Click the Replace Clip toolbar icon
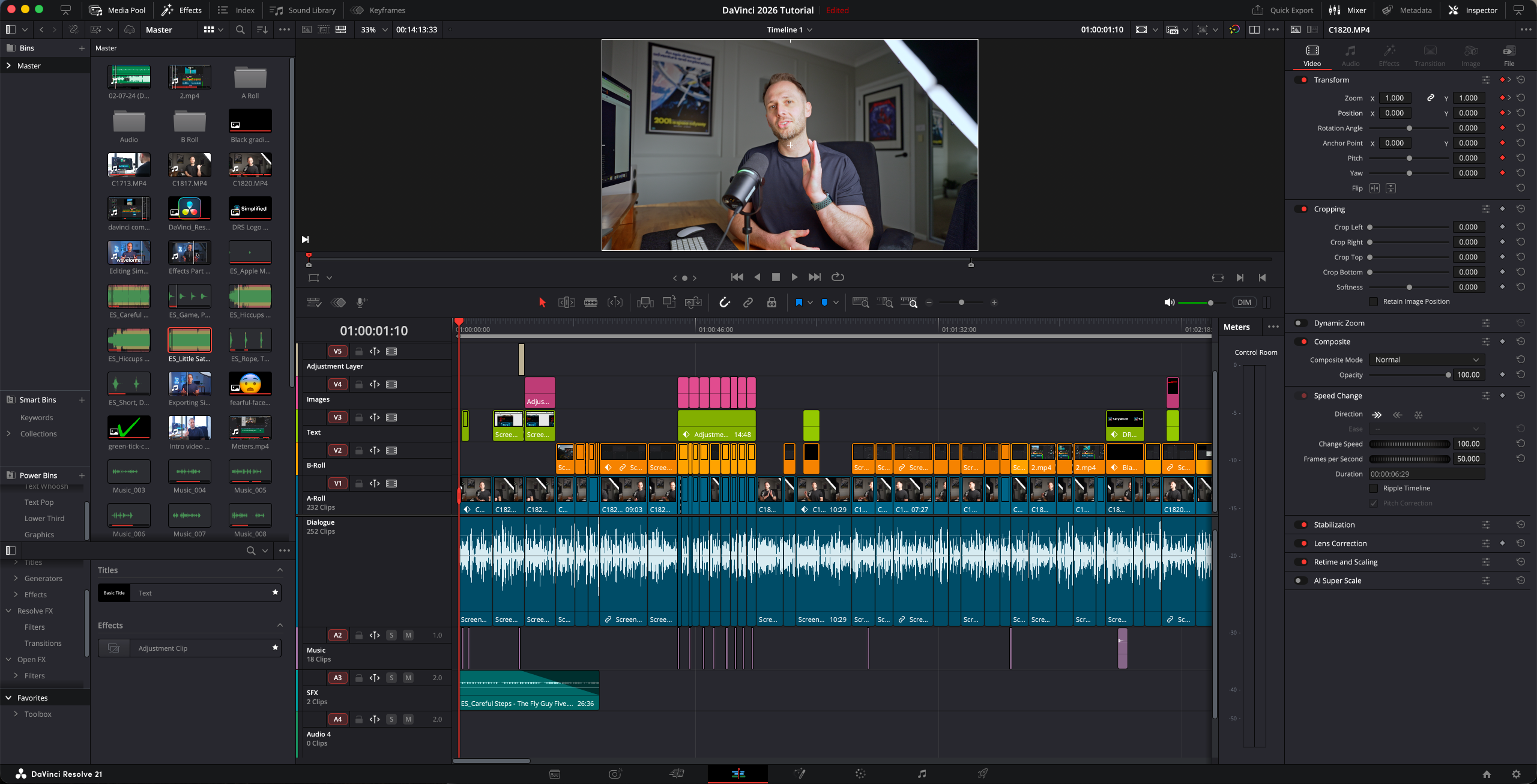This screenshot has width=1537, height=784. coord(693,303)
